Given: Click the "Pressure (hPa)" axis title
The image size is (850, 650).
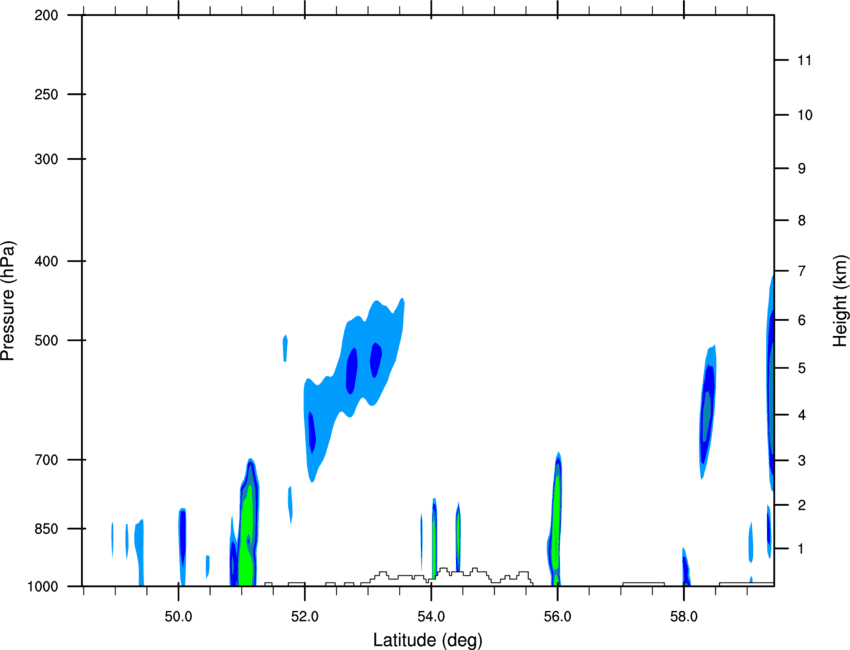Looking at the screenshot, I should [8, 301].
